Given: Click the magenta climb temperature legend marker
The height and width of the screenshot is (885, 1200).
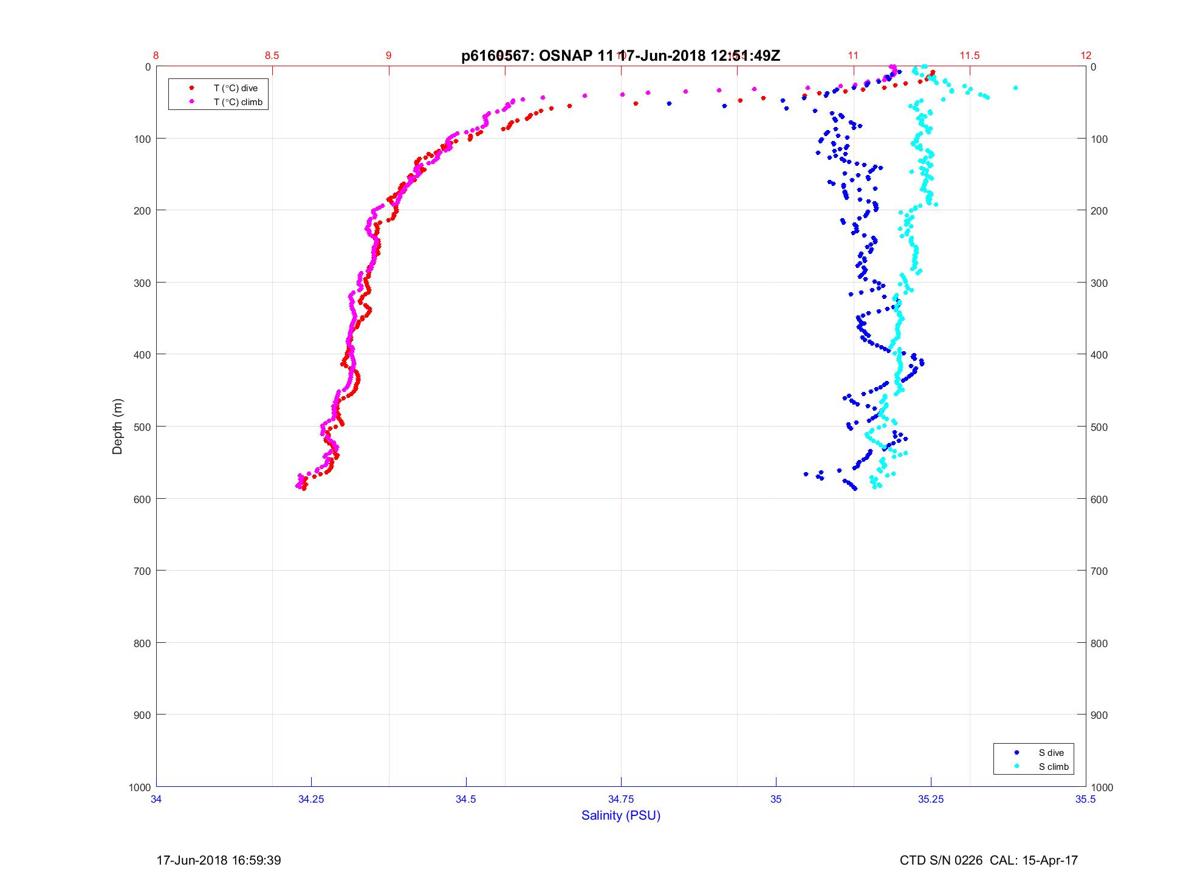Looking at the screenshot, I should (x=190, y=102).
